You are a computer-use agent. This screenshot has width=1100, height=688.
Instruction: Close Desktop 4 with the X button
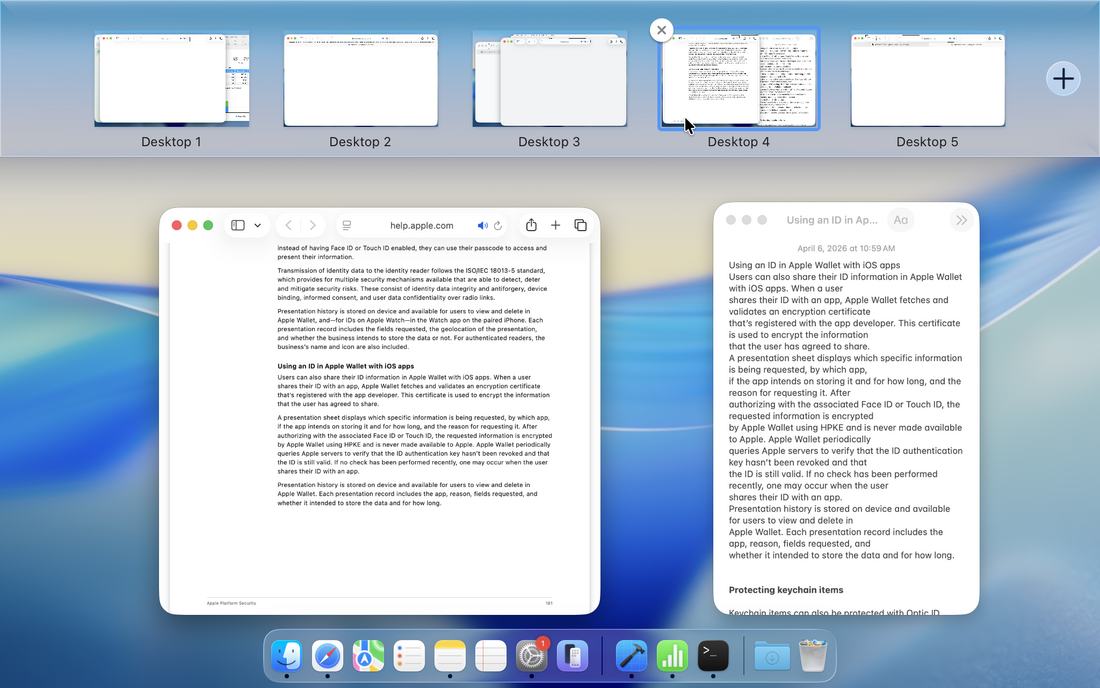click(661, 30)
